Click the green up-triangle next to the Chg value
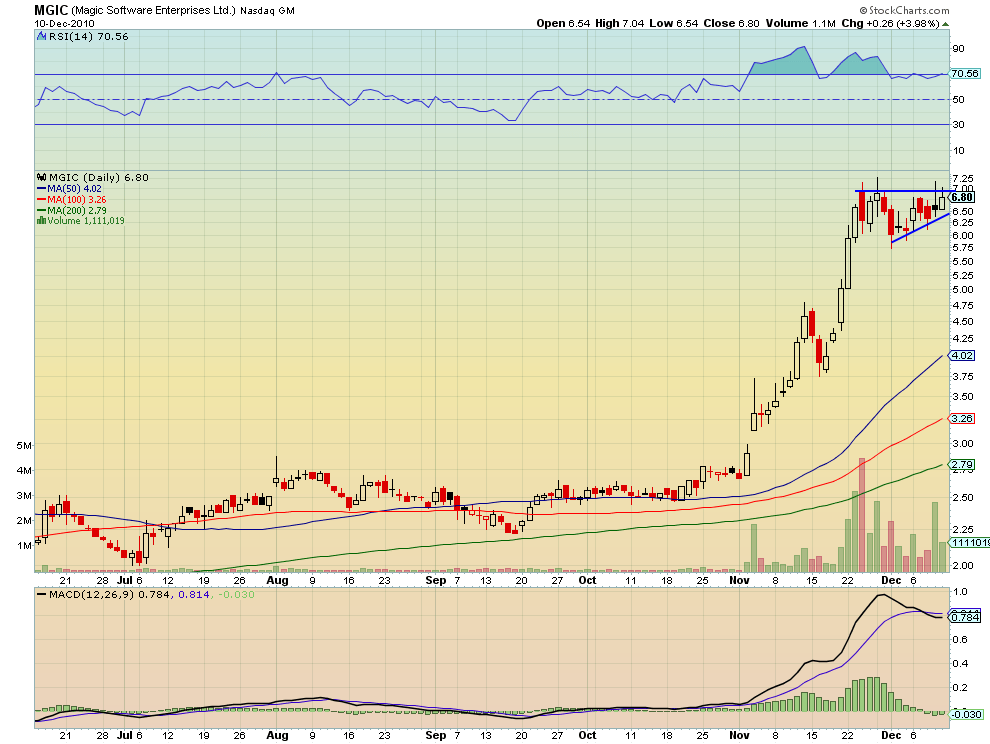990x744 pixels. pos(945,24)
